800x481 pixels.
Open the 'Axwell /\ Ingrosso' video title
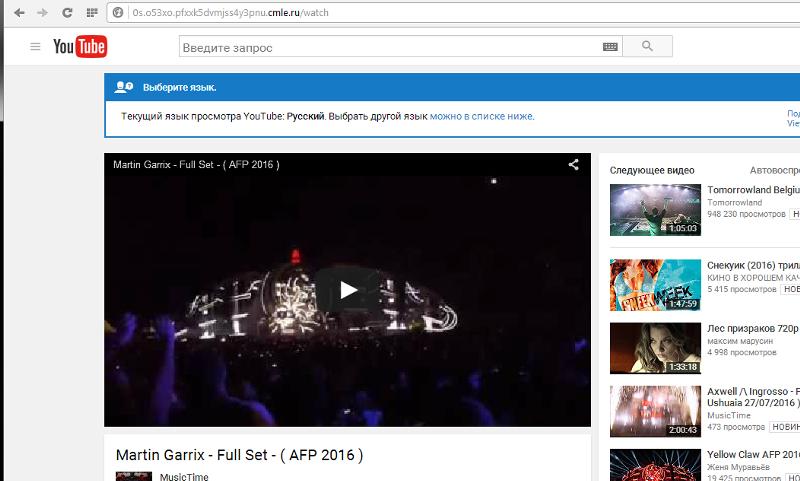(753, 397)
